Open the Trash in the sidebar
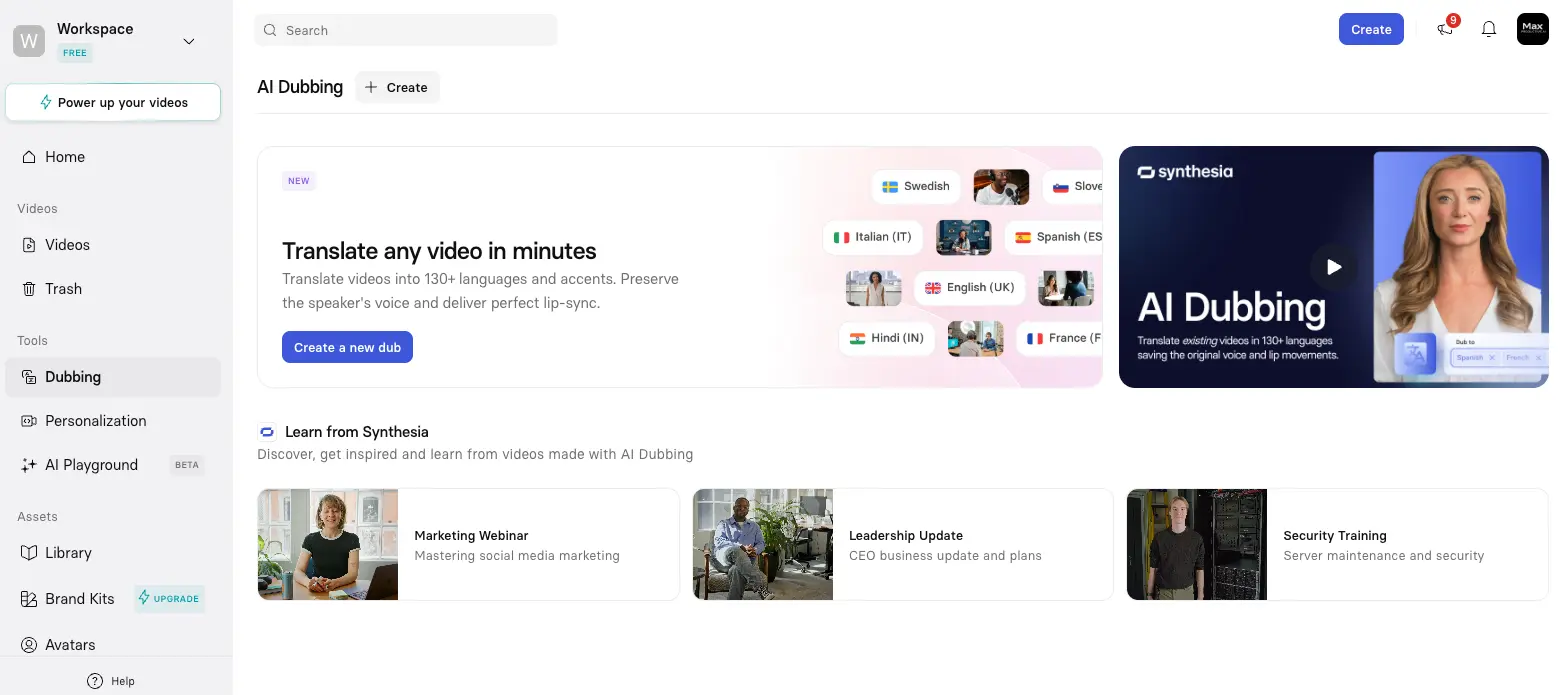 (x=113, y=289)
